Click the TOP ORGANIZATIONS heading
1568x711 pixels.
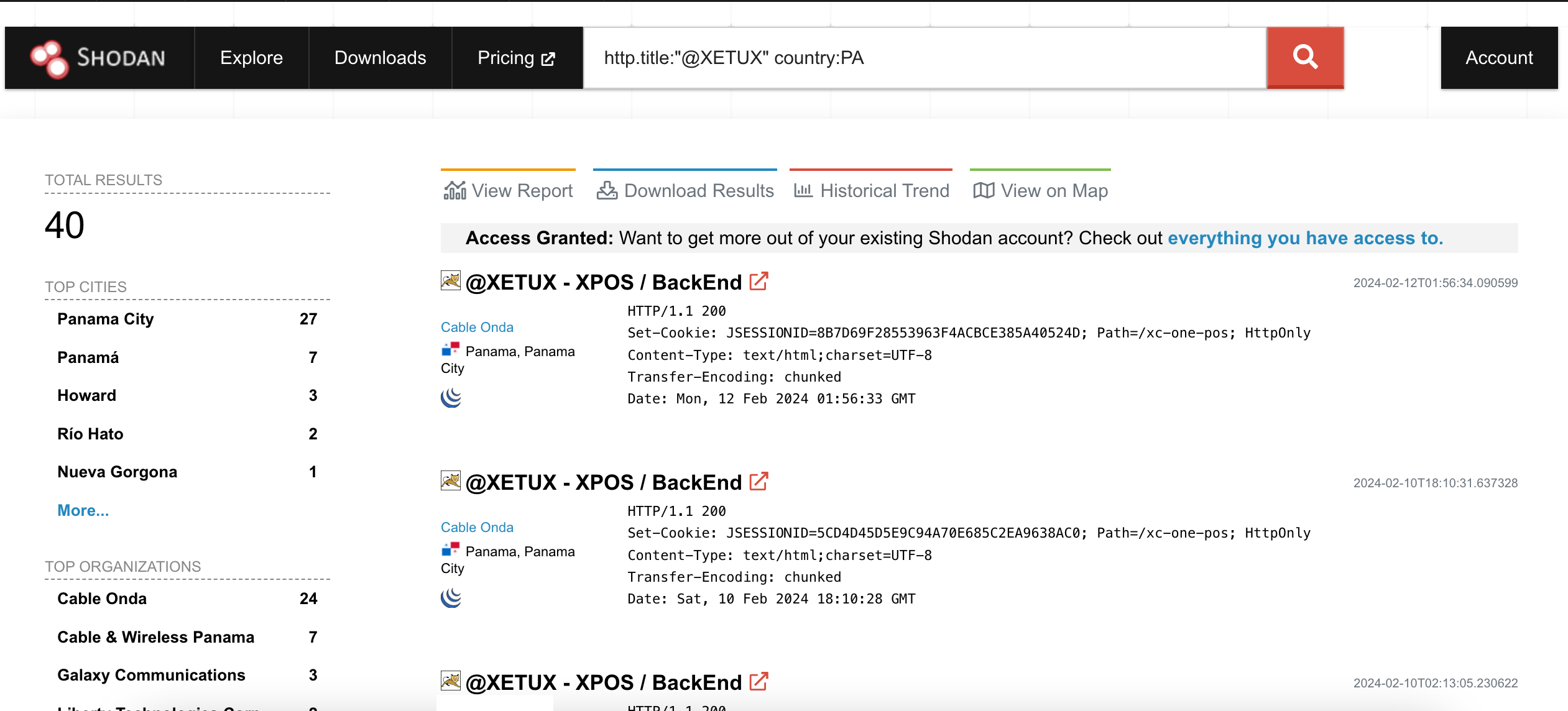(123, 567)
